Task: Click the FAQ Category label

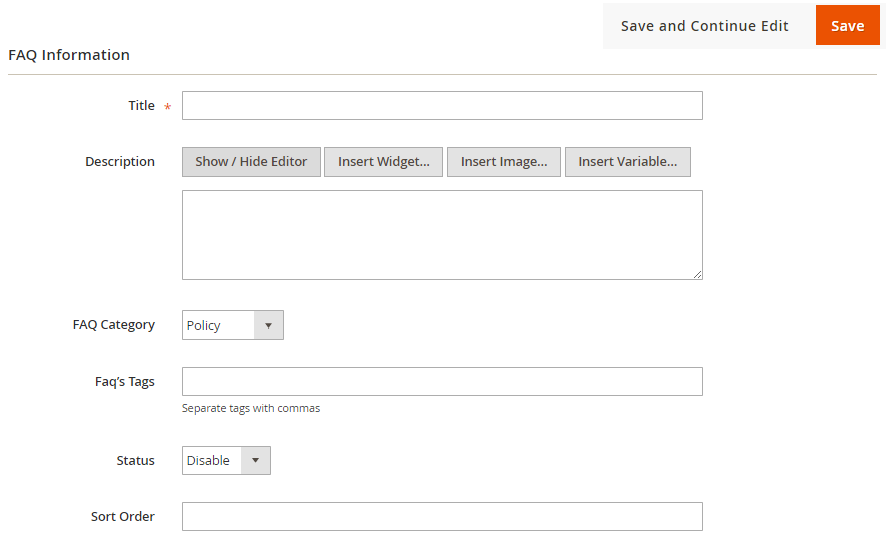Action: coord(114,325)
